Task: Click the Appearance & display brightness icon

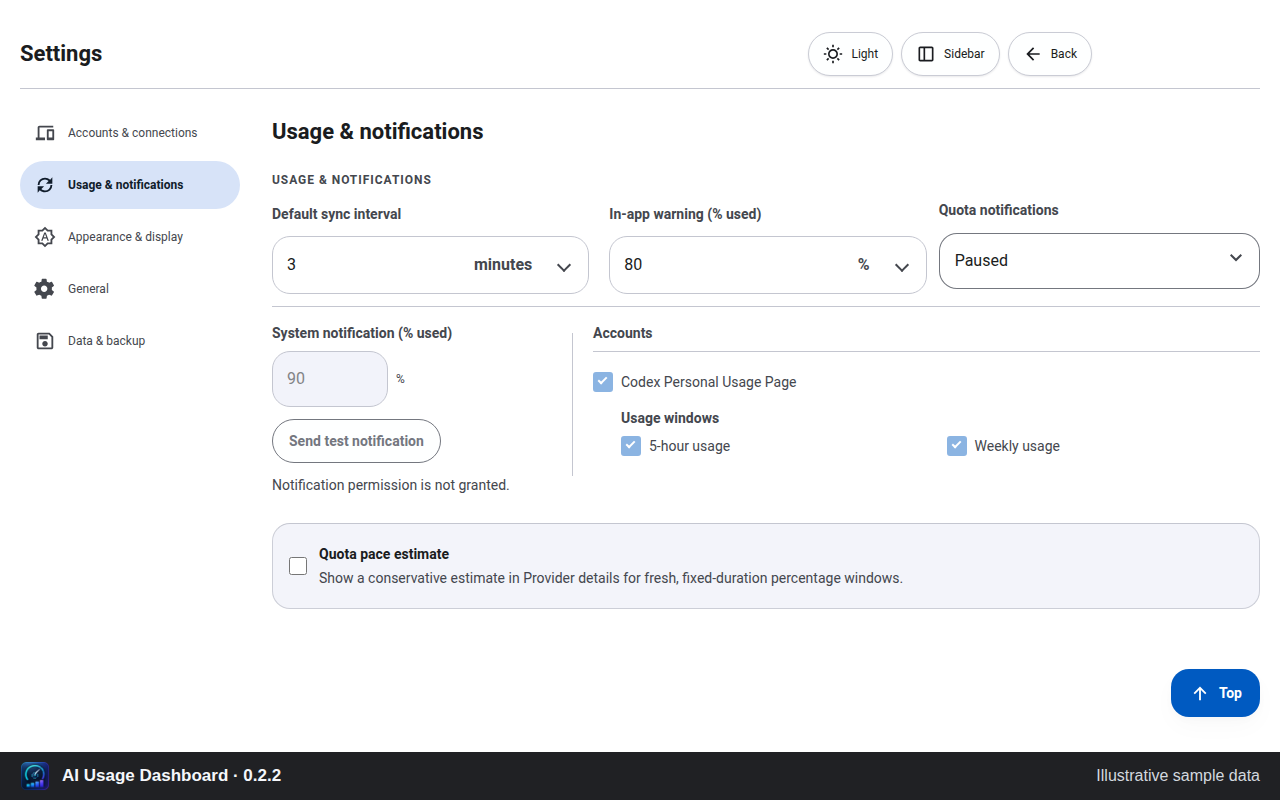Action: tap(44, 237)
